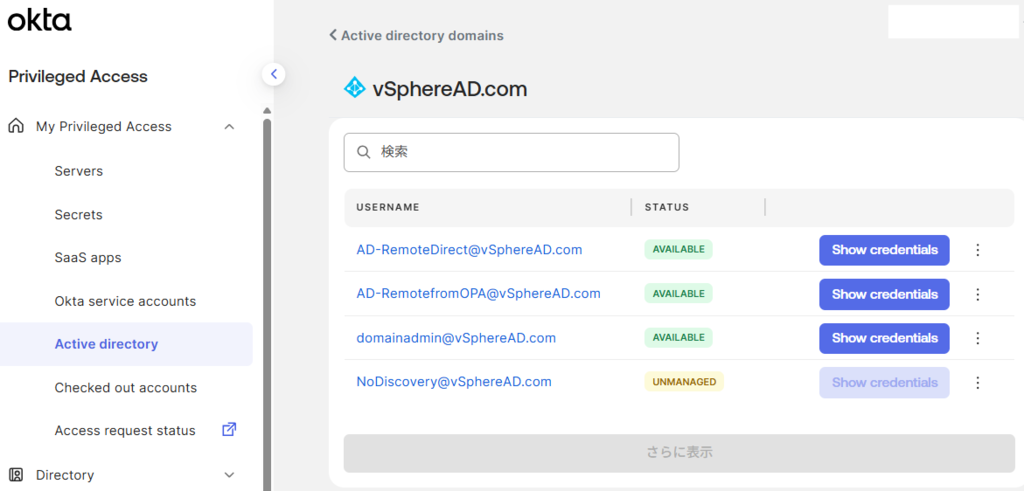This screenshot has width=1024, height=491.
Task: Click the external link icon next to Access request status
Action: 229,430
